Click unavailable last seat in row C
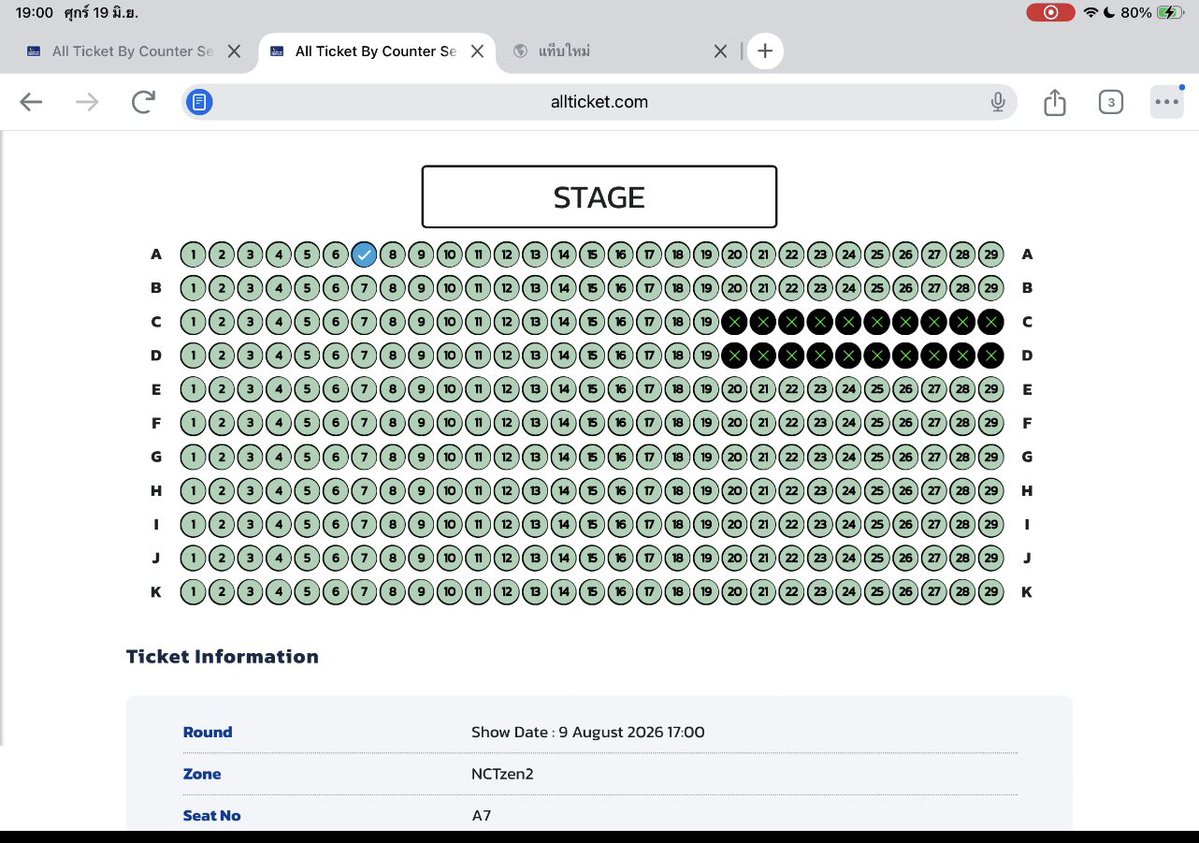The width and height of the screenshot is (1199, 843). pyautogui.click(x=991, y=321)
